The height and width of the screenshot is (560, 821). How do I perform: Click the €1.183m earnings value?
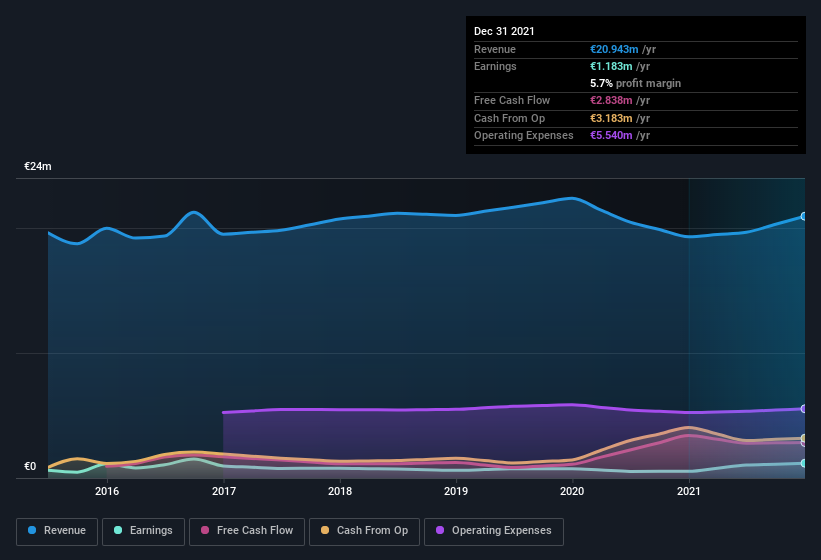click(611, 66)
